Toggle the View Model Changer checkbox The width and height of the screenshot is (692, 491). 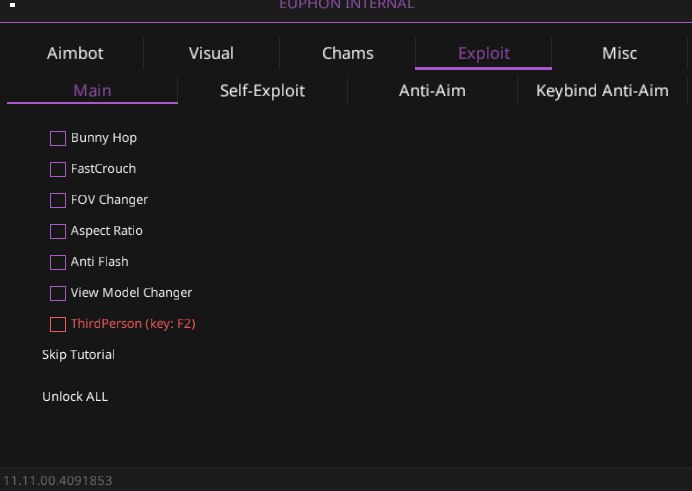tap(58, 293)
